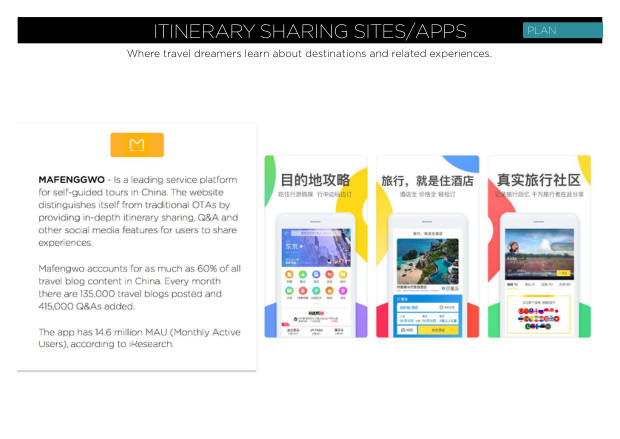Click the 真实旅行社区 heading text
620x439 pixels.
(x=539, y=180)
